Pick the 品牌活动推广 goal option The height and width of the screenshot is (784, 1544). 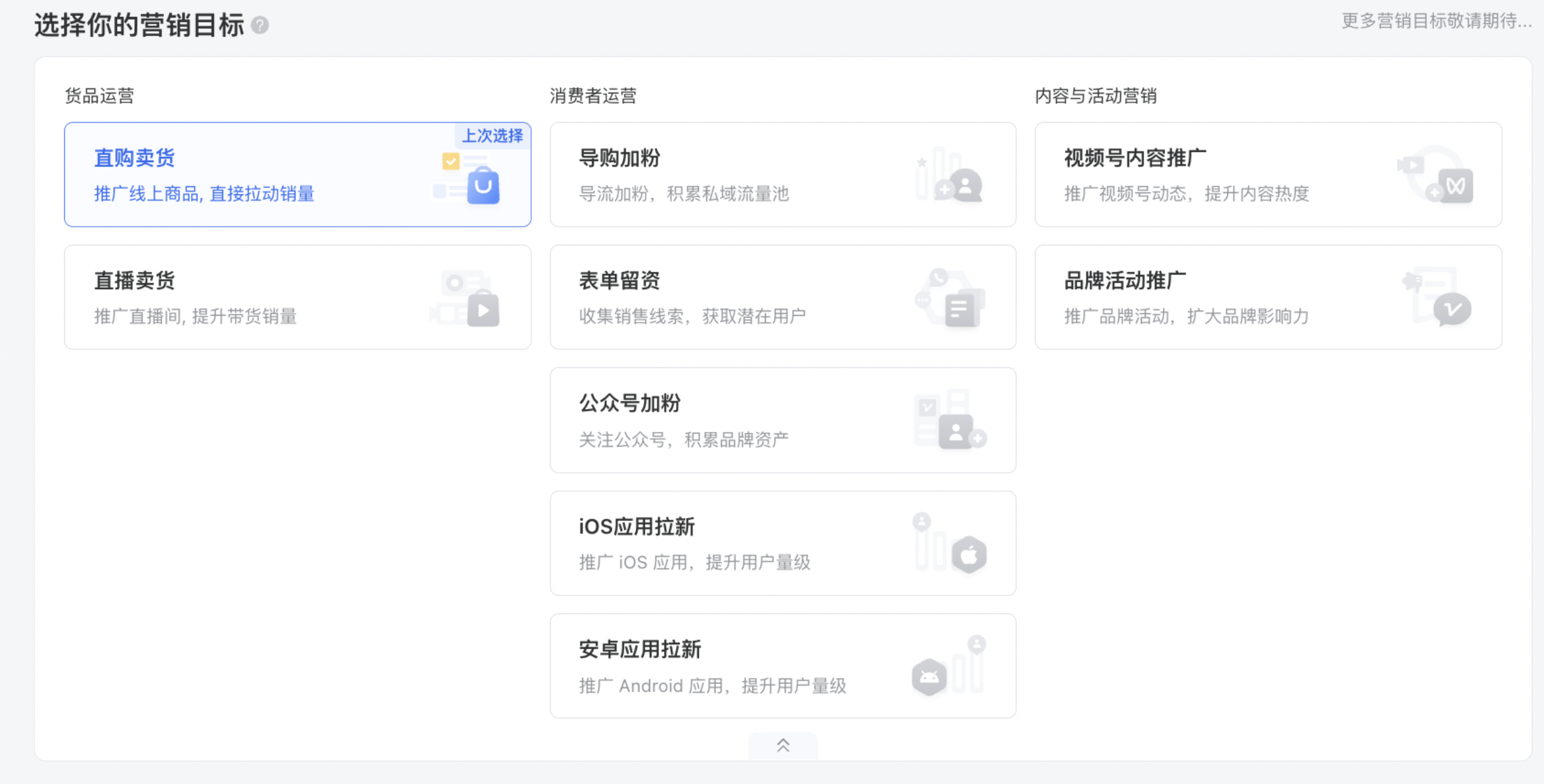point(1125,280)
